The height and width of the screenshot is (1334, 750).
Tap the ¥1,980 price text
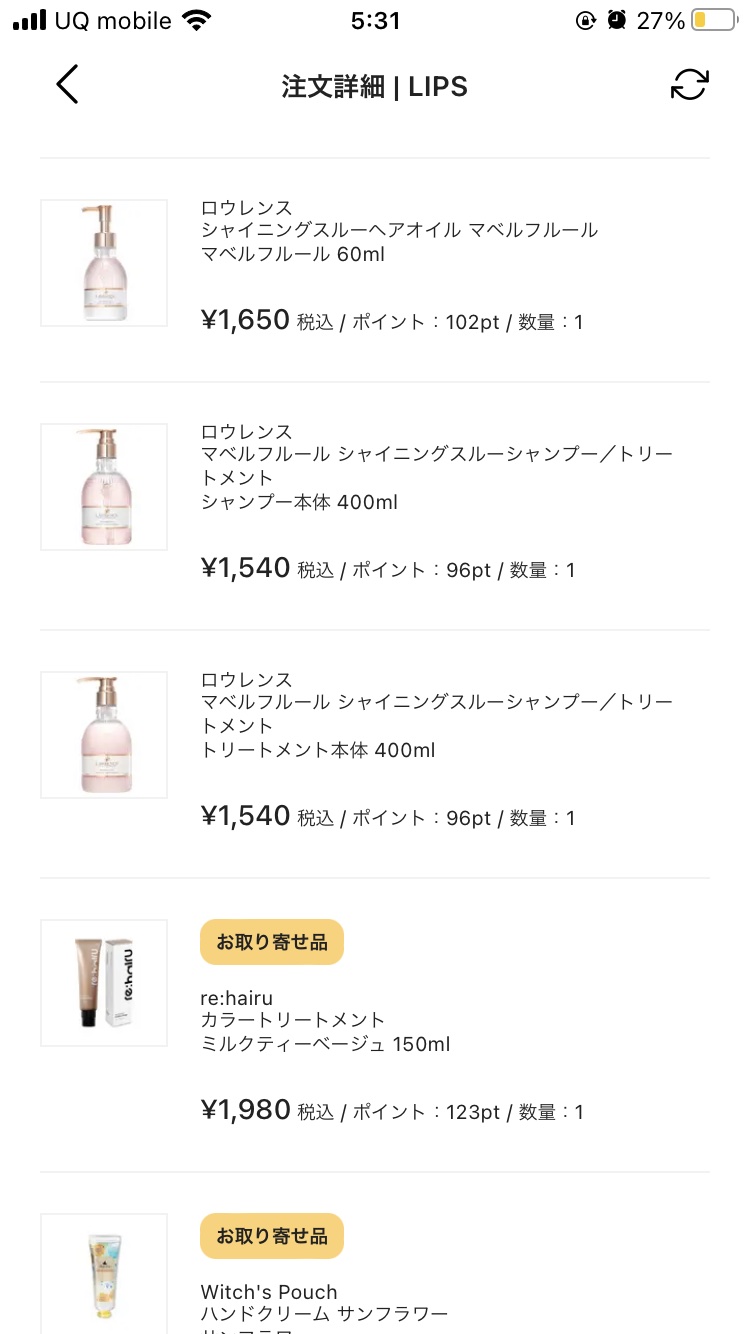(x=246, y=1110)
